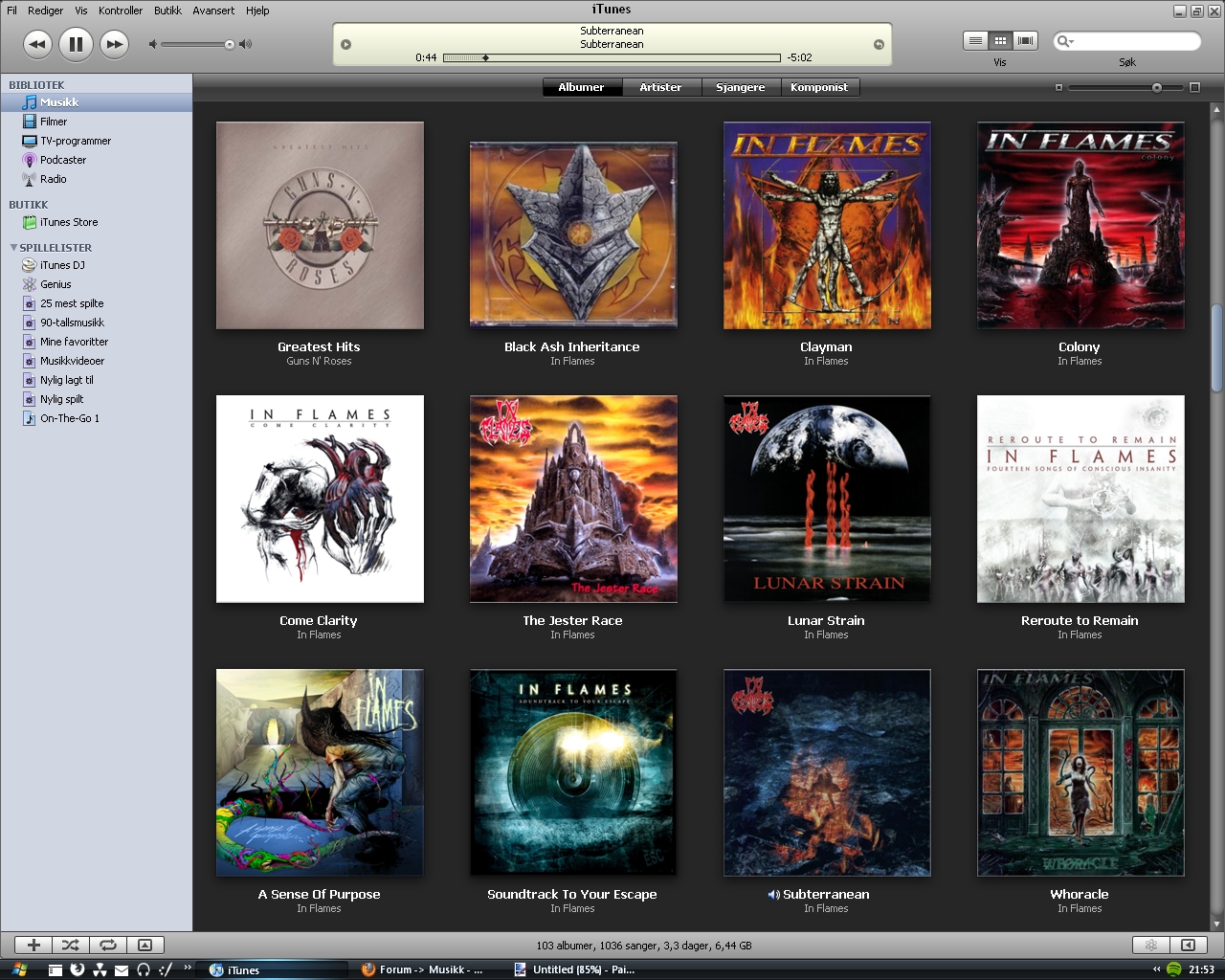Select the Komponist tab
The width and height of the screenshot is (1225, 980).
pos(819,87)
